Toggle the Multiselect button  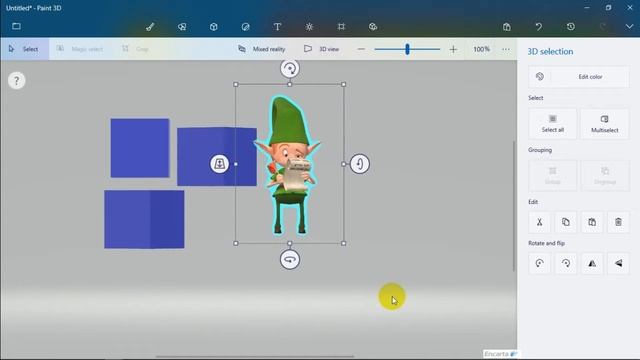coord(604,124)
